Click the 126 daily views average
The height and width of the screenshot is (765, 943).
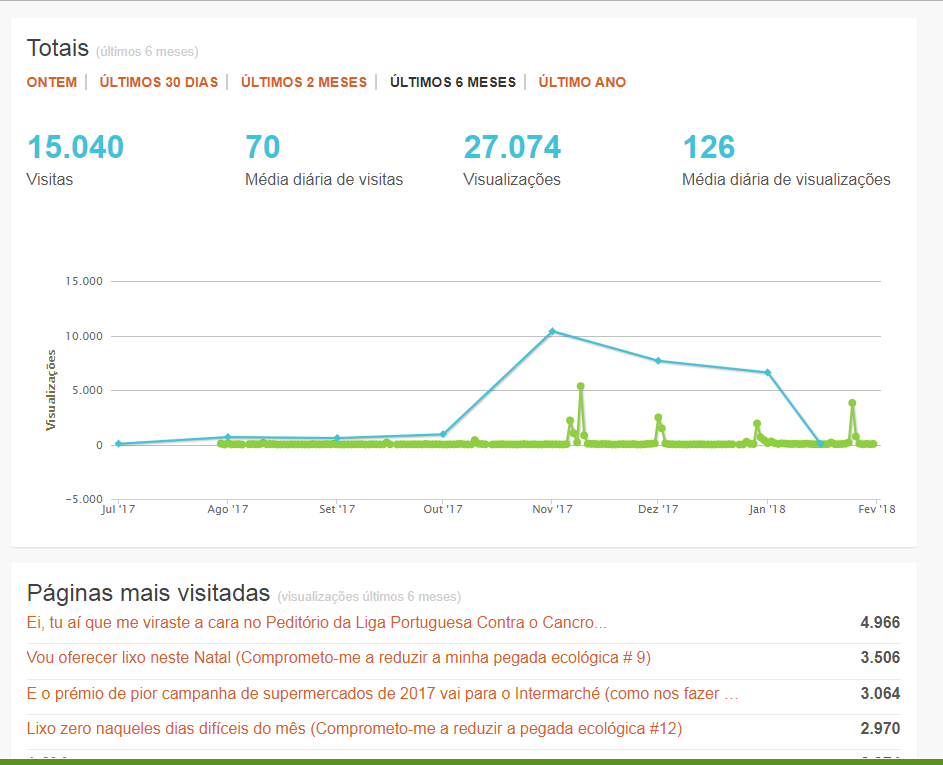tap(708, 146)
